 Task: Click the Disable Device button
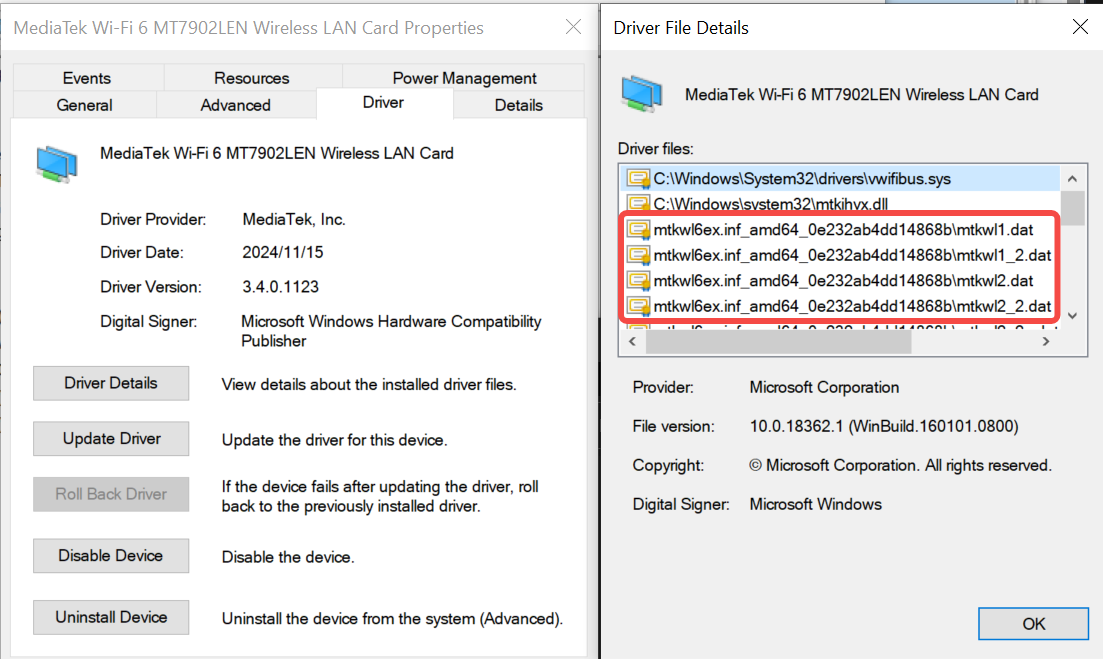[111, 556]
